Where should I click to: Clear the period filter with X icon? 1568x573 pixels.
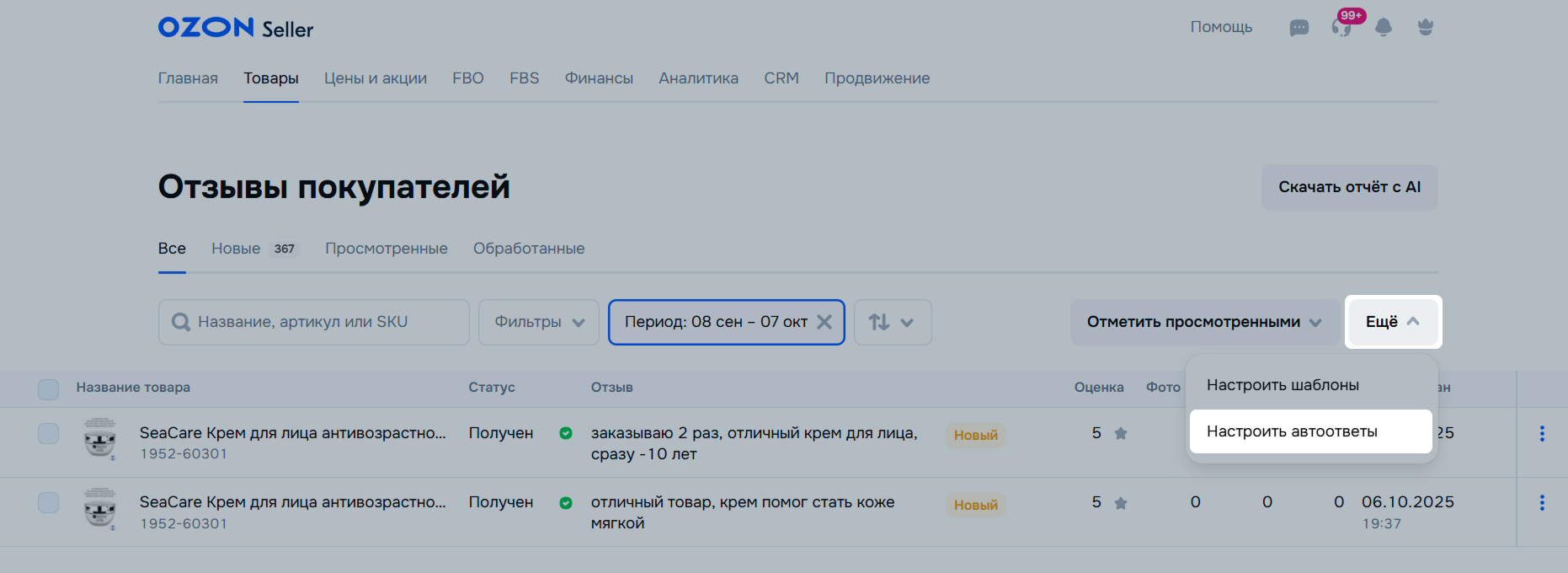point(824,322)
